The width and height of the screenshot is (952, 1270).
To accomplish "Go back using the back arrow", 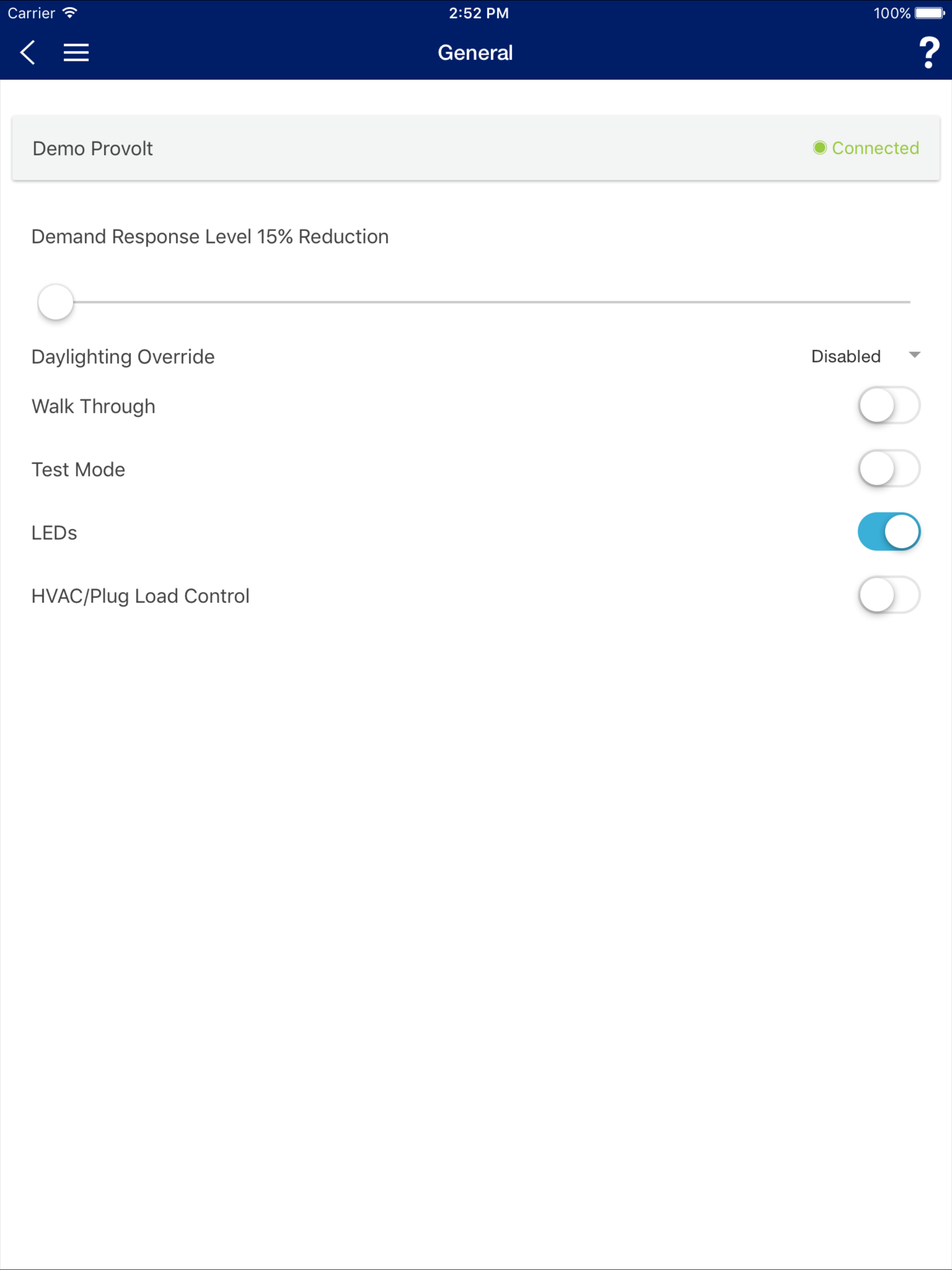I will [27, 52].
